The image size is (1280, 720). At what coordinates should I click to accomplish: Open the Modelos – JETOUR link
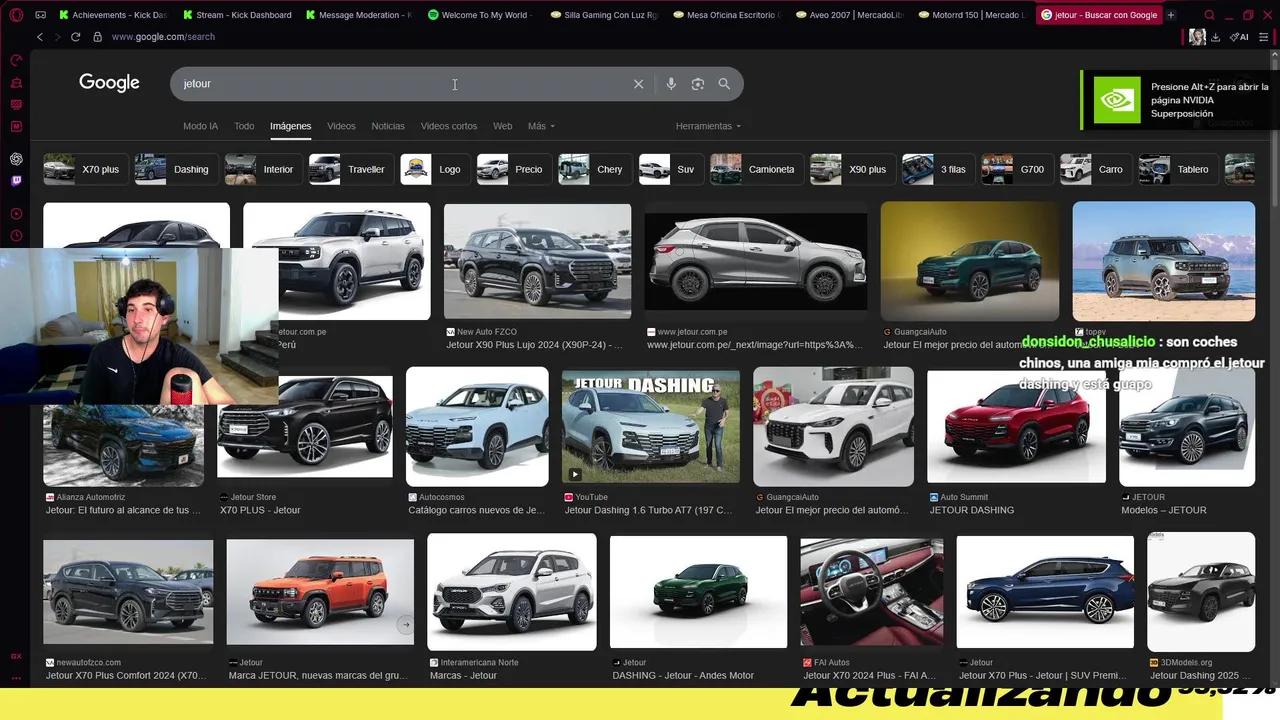(x=1164, y=510)
